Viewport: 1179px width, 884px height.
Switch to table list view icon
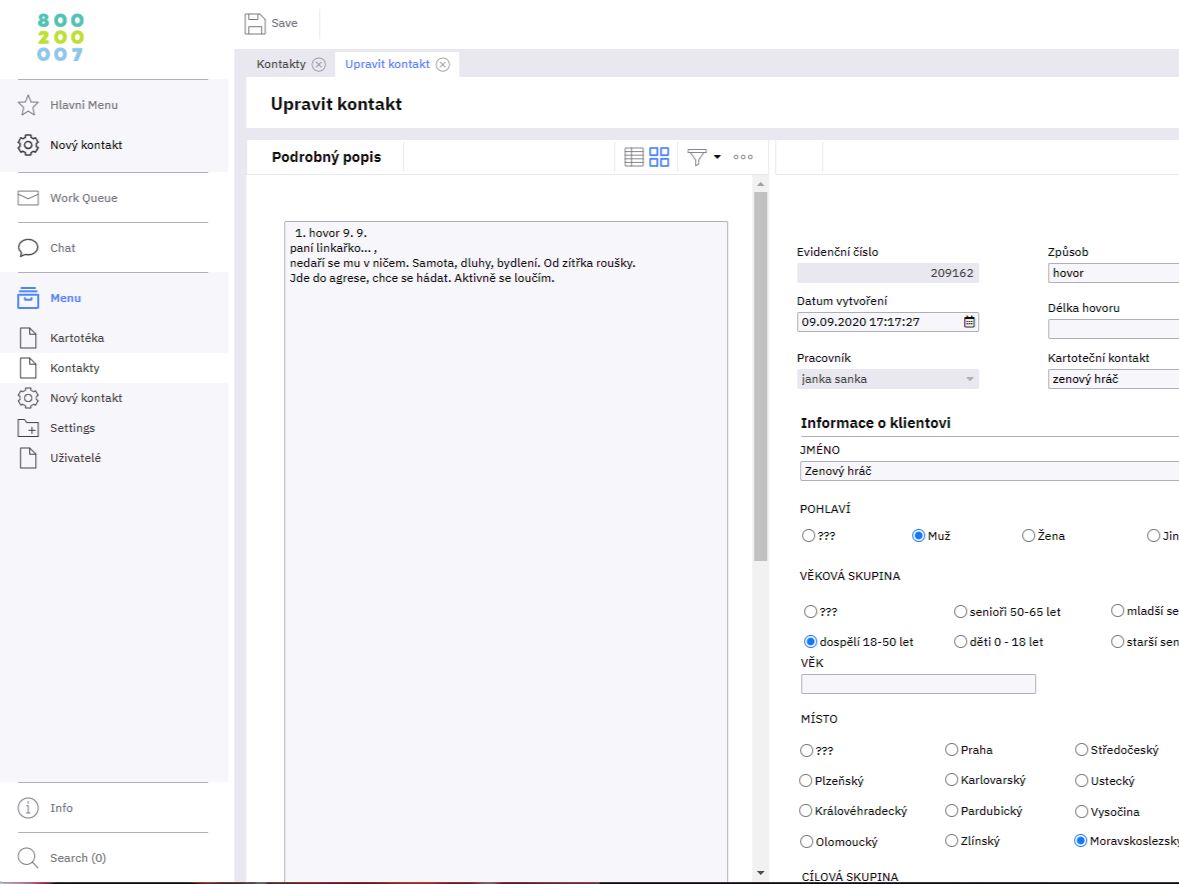[634, 157]
